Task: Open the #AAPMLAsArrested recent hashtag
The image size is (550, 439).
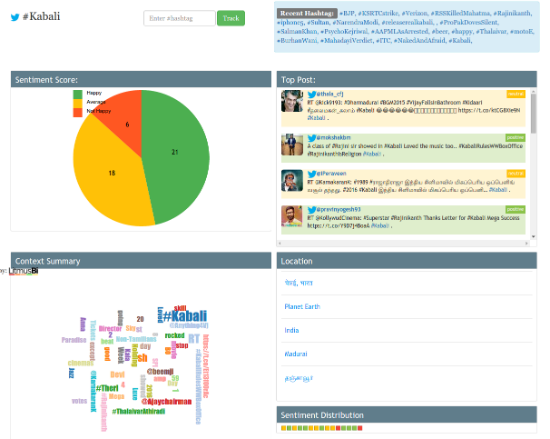Action: tap(400, 32)
